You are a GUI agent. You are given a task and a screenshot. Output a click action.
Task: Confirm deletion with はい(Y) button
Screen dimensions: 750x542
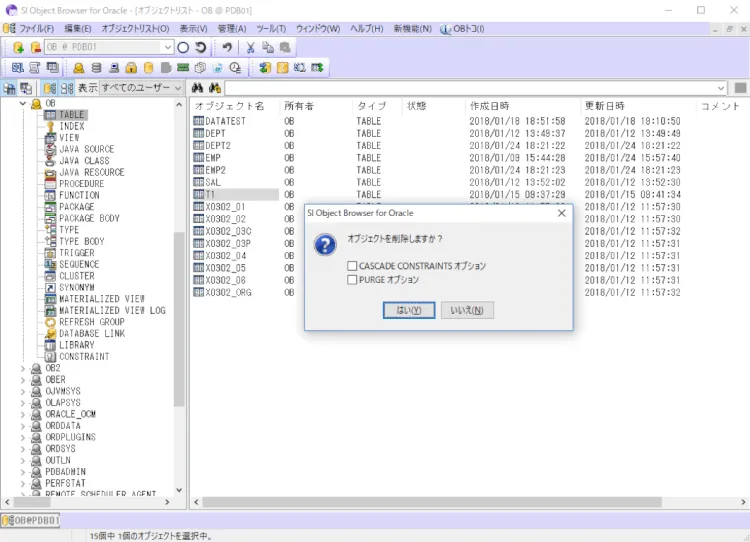click(409, 310)
